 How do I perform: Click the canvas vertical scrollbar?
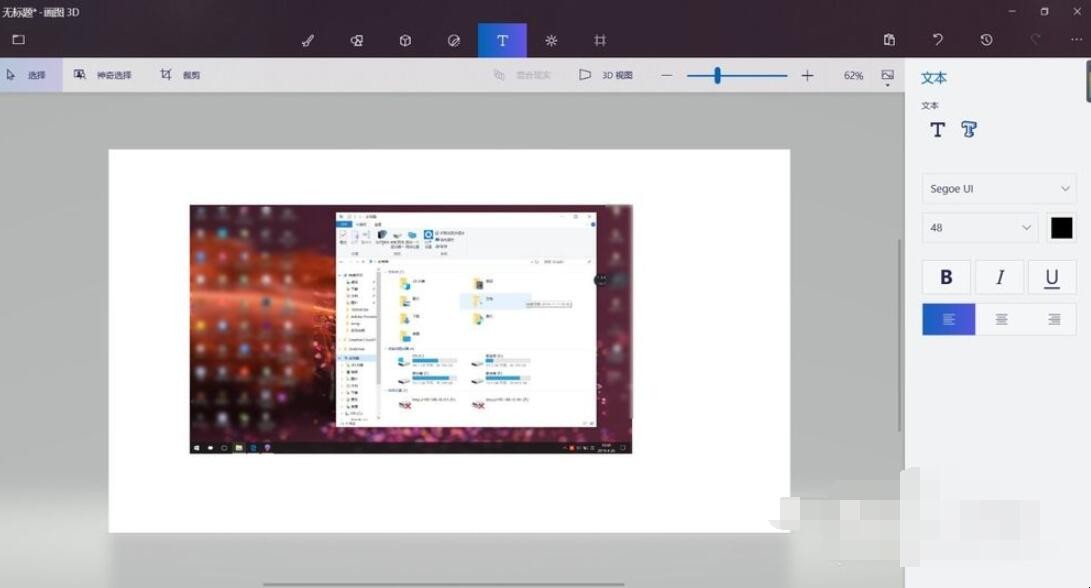(899, 334)
